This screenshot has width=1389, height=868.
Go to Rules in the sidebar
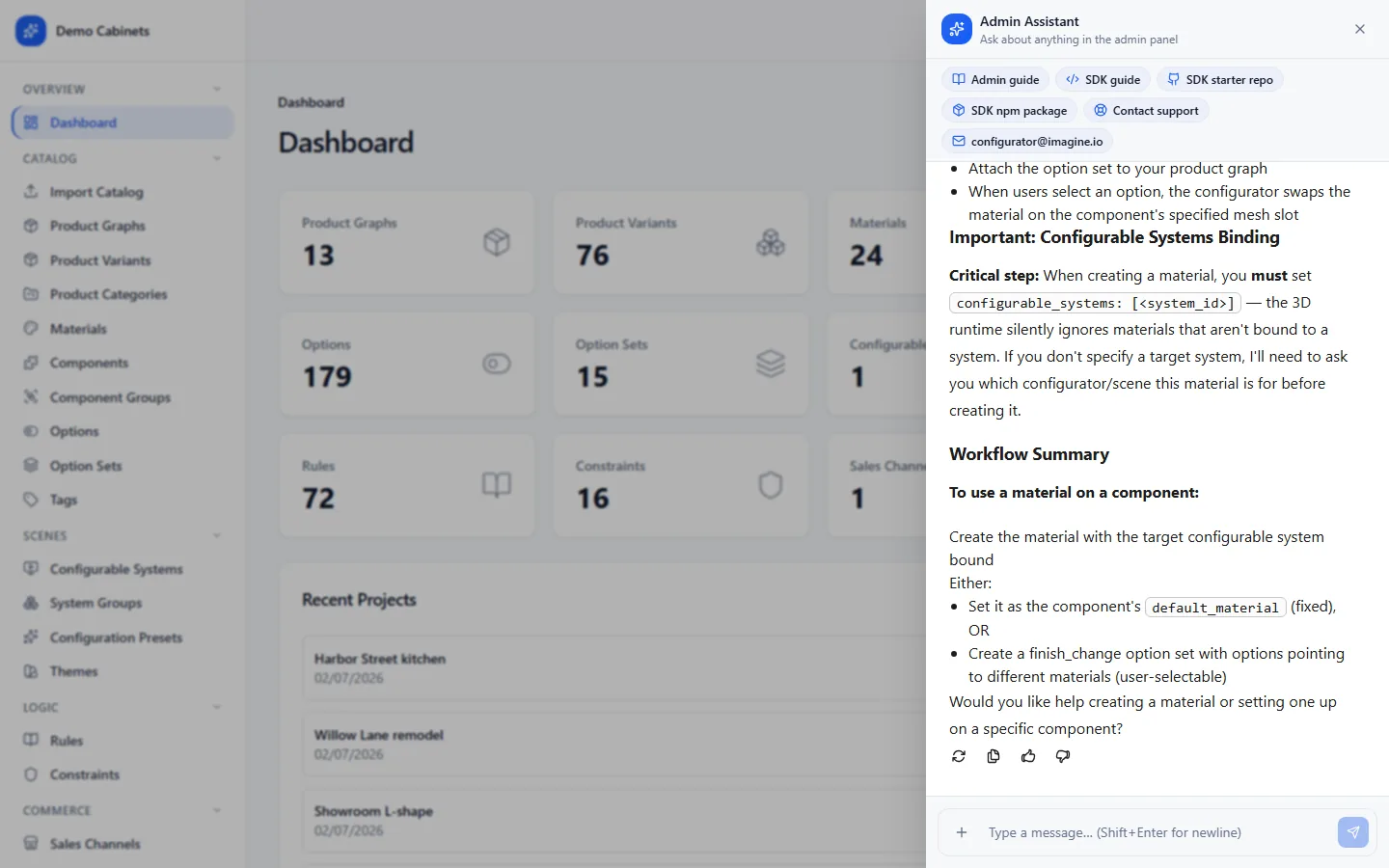pyautogui.click(x=123, y=741)
